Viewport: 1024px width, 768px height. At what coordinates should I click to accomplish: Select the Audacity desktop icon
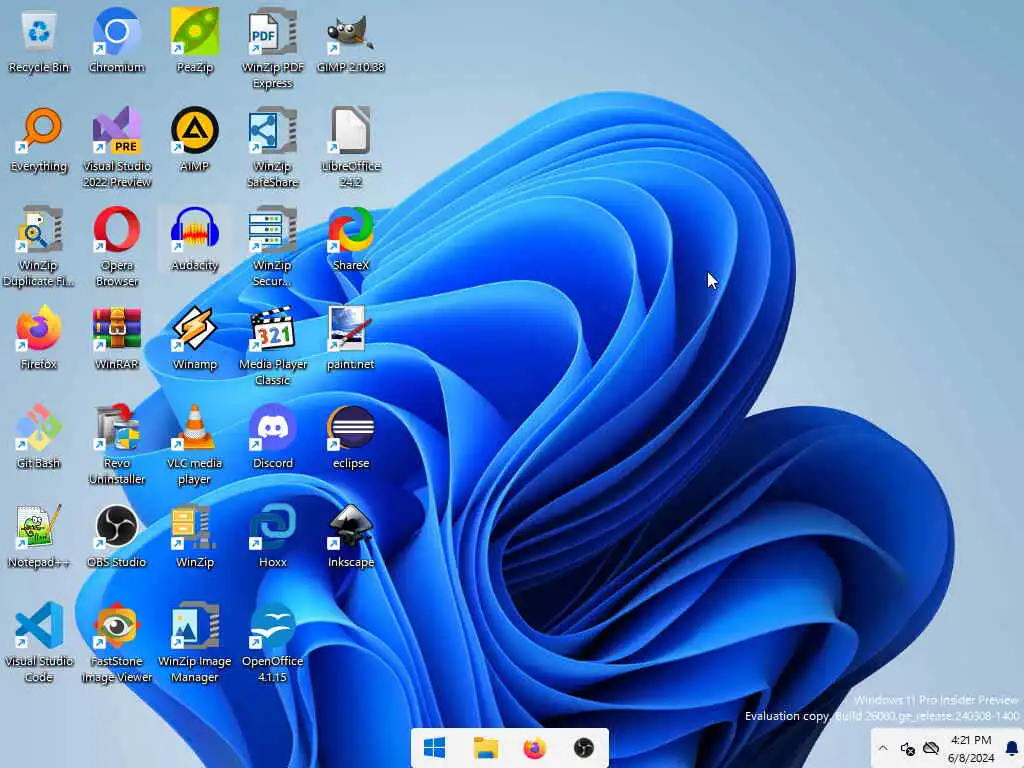(195, 239)
